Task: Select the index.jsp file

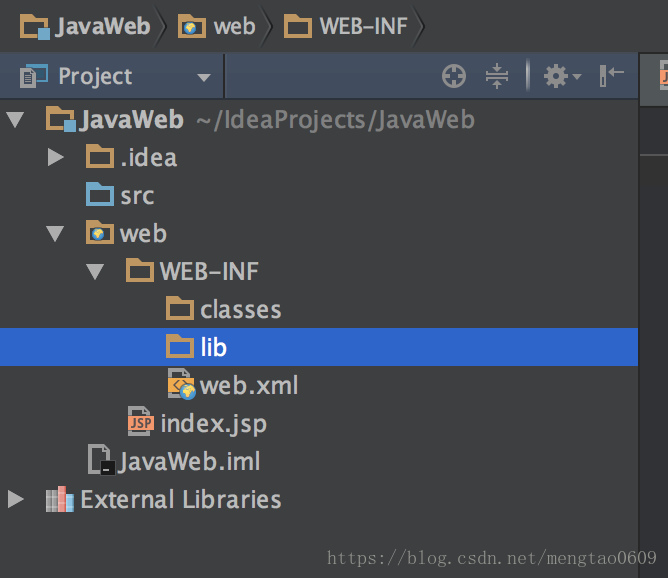Action: pyautogui.click(x=319, y=423)
